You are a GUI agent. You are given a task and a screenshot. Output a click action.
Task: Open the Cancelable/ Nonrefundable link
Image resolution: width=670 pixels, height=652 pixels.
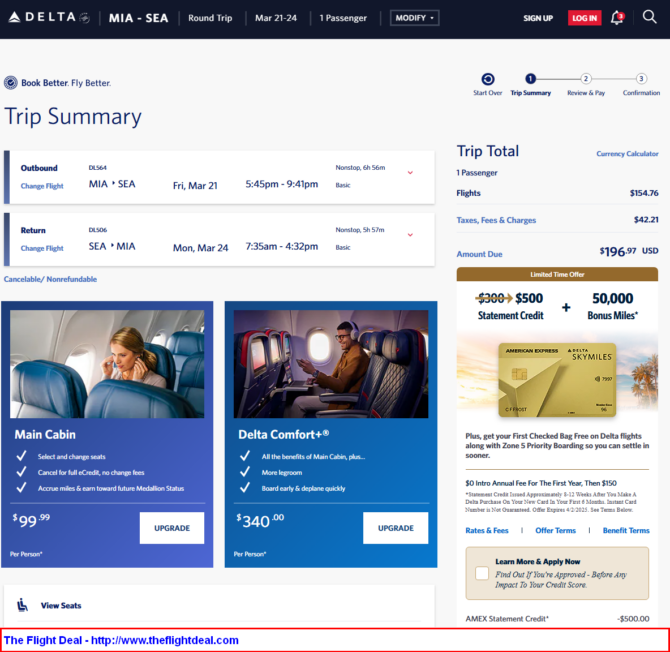pyautogui.click(x=50, y=279)
